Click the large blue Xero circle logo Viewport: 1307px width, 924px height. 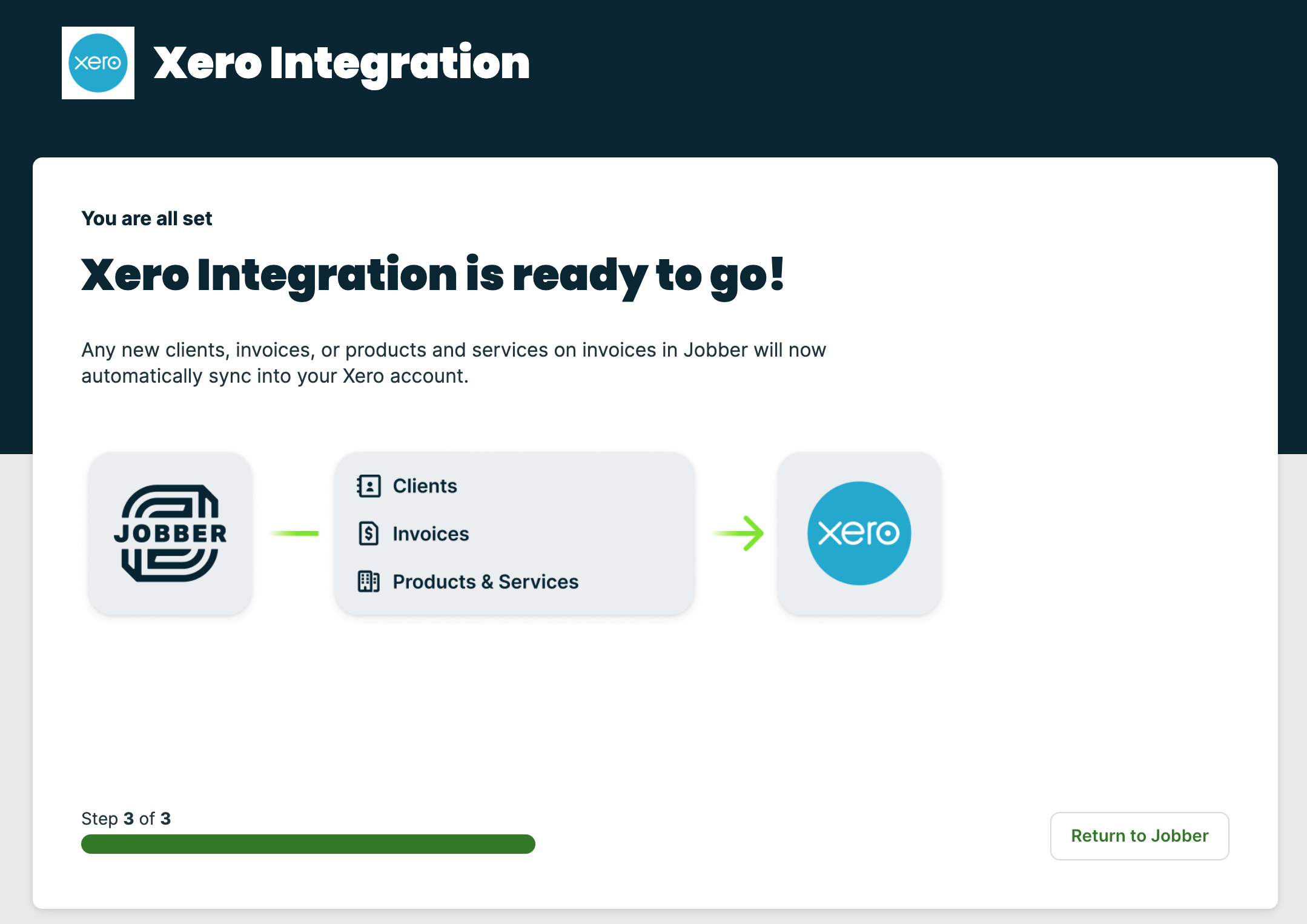[x=859, y=533]
